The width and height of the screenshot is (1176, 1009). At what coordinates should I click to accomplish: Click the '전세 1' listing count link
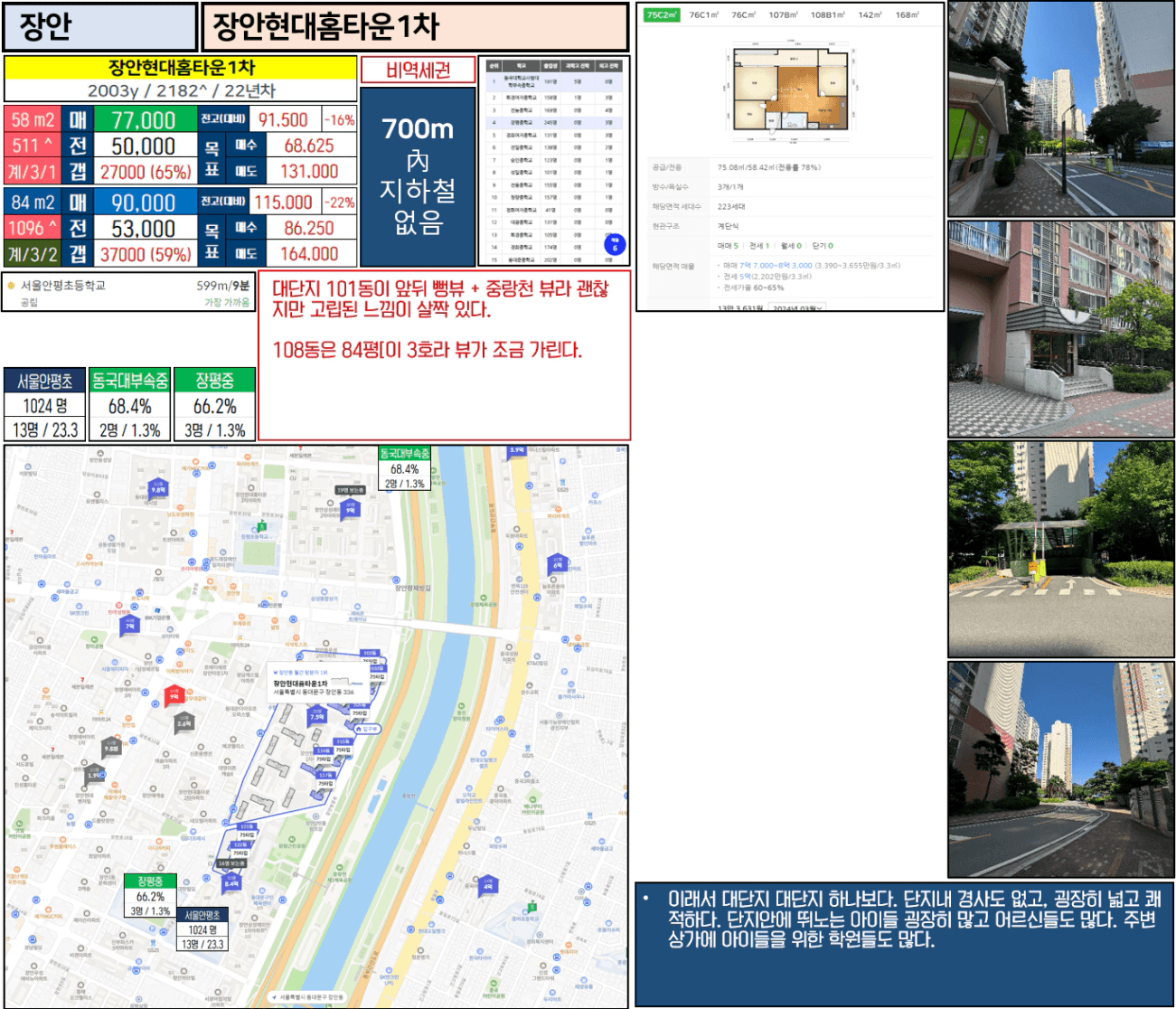[759, 246]
